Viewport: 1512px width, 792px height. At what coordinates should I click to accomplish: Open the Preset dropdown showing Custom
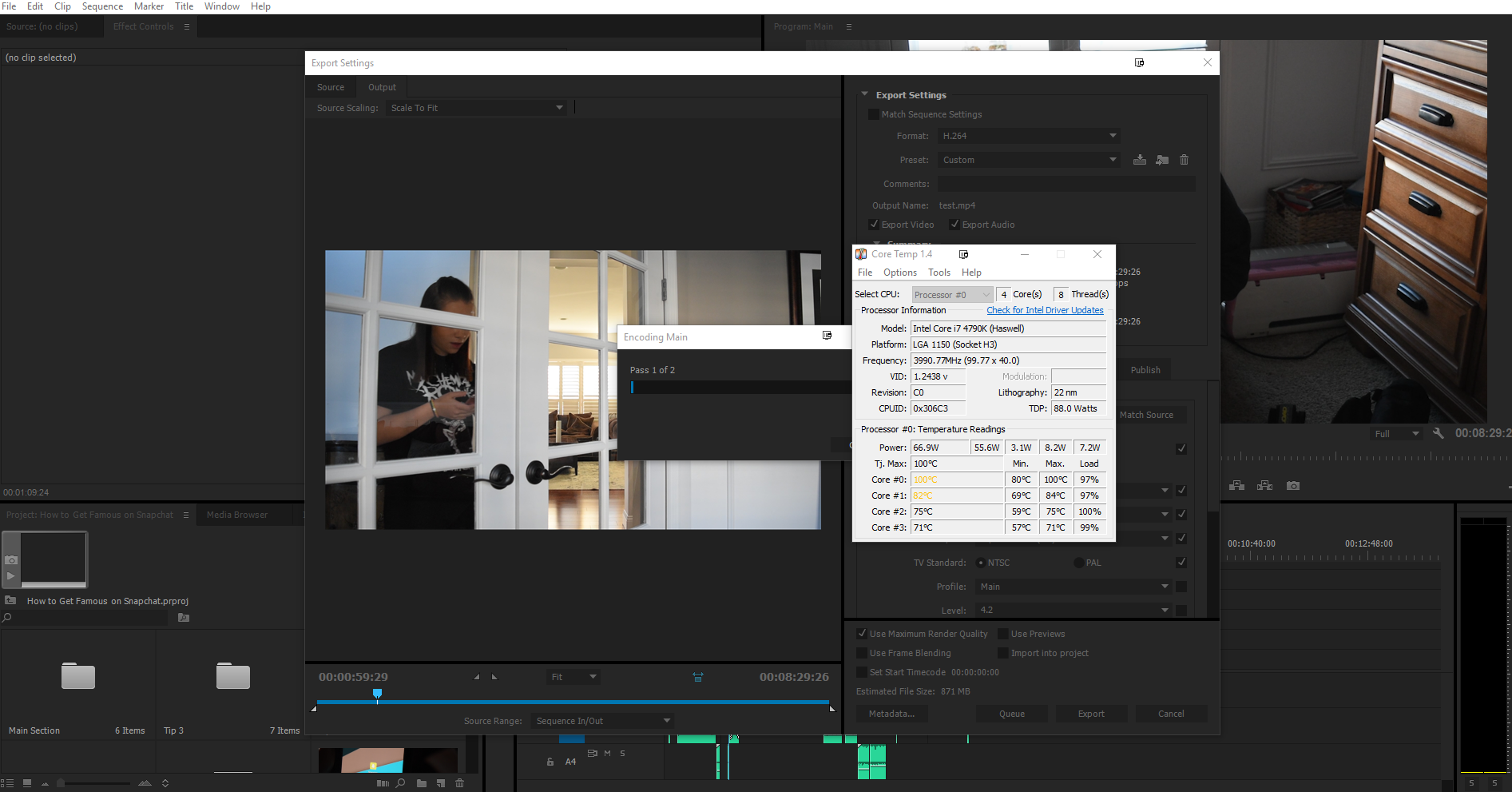(1029, 160)
